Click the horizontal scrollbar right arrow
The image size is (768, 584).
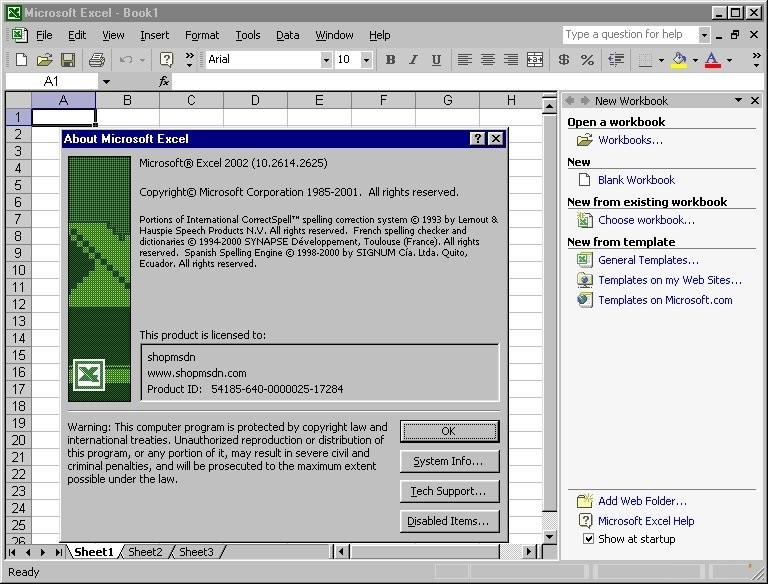point(528,552)
